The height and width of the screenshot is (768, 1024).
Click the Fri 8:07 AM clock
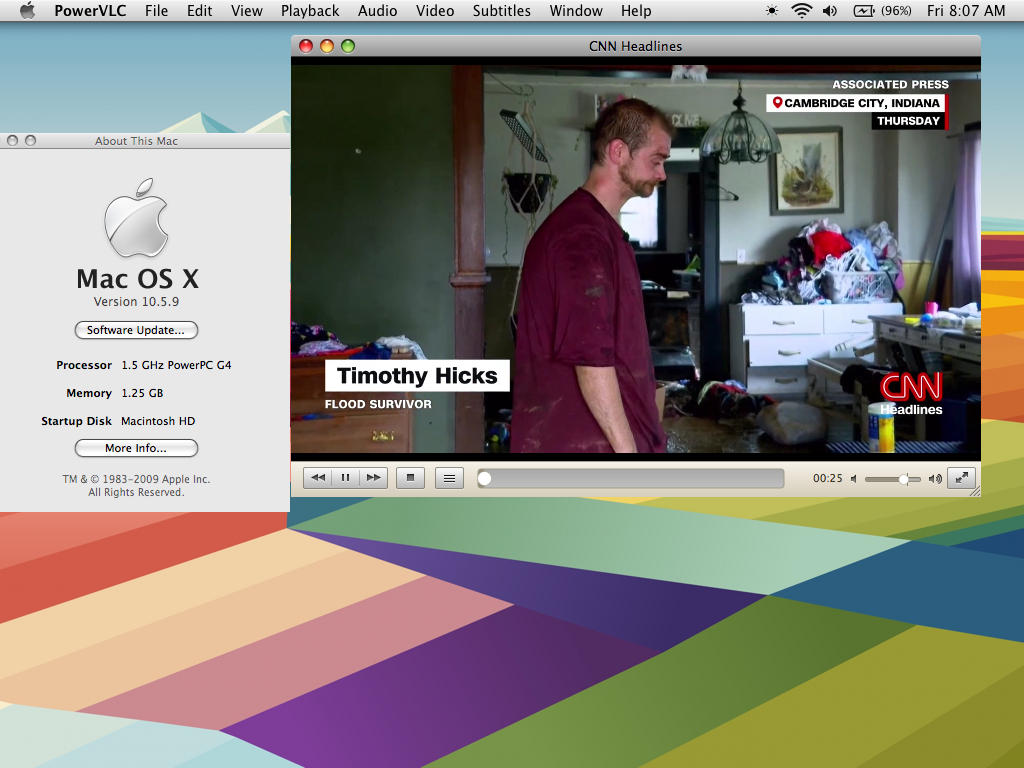click(x=965, y=10)
